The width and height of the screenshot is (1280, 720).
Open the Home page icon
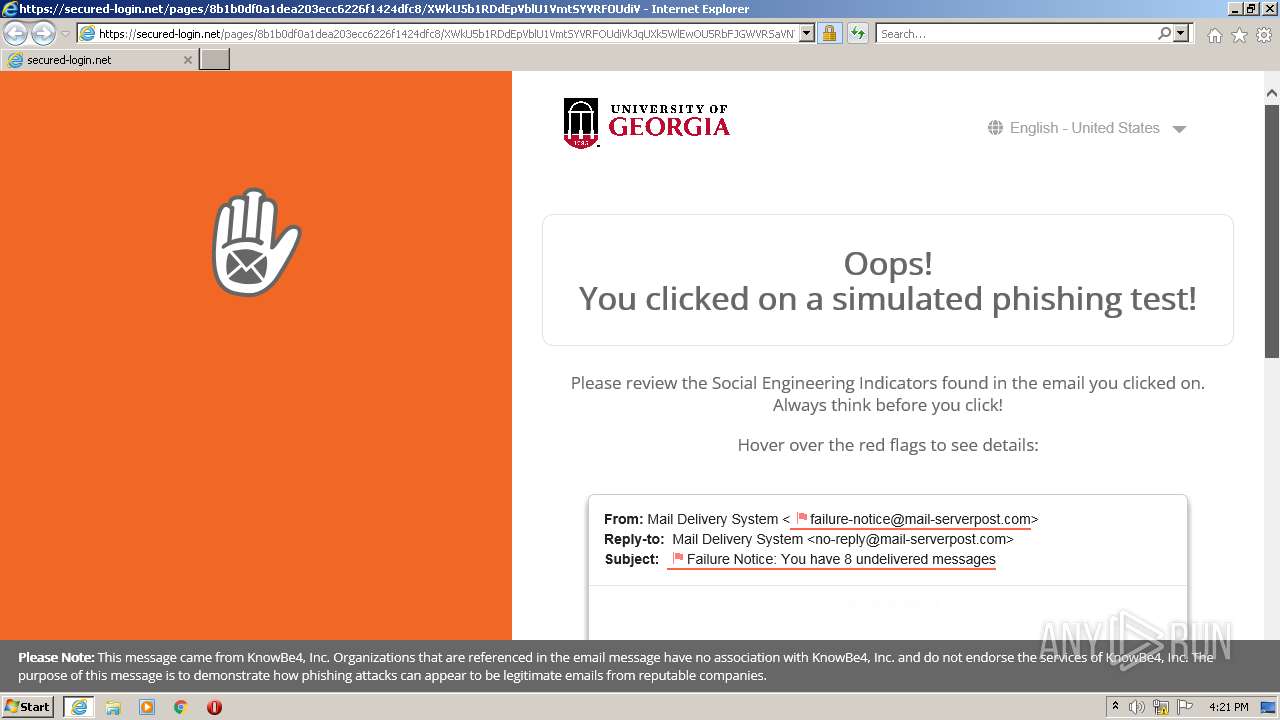coord(1214,35)
